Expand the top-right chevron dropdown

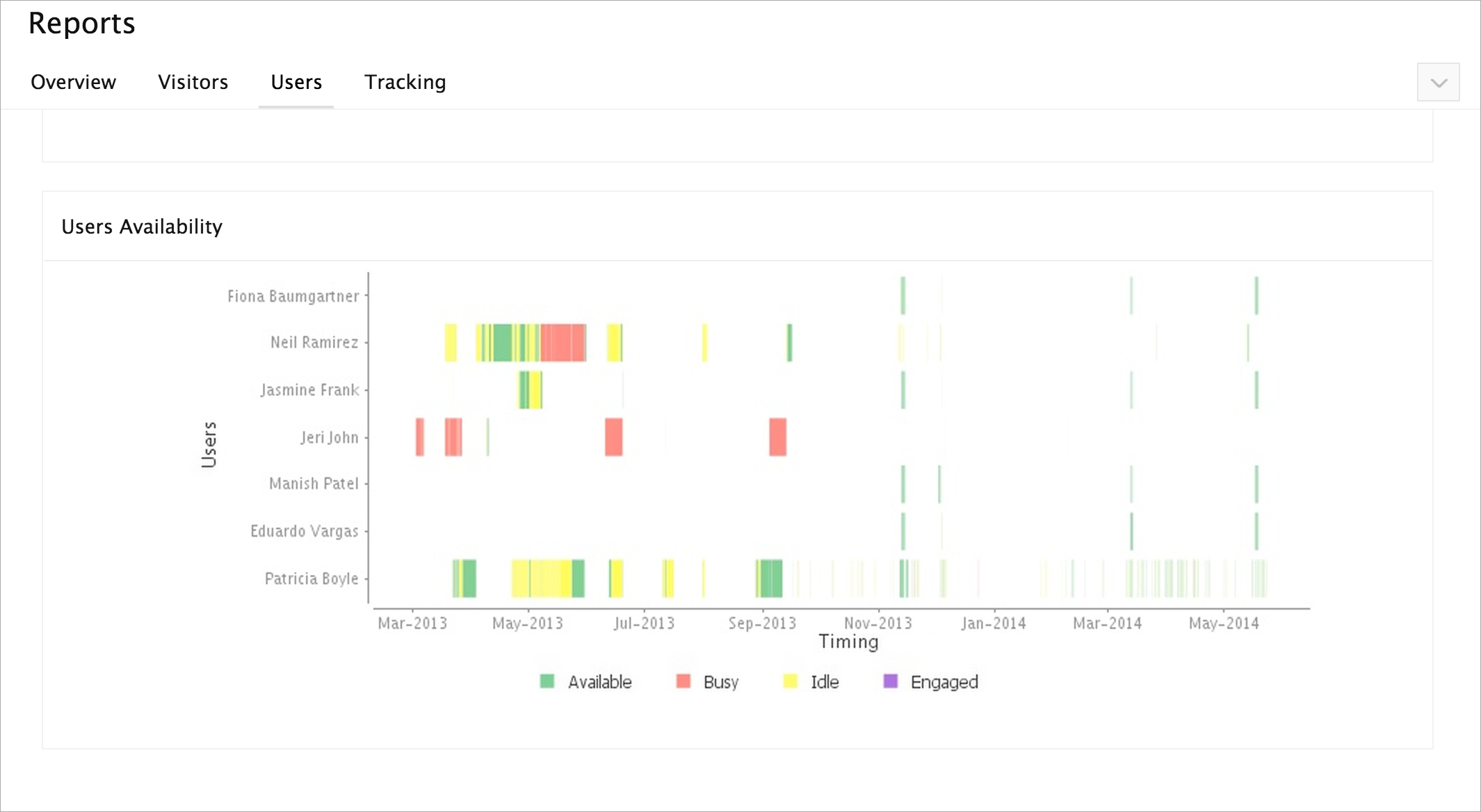coord(1438,83)
